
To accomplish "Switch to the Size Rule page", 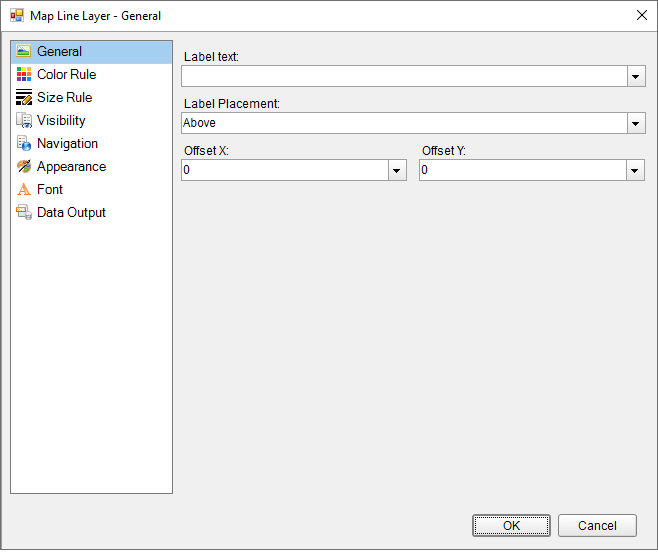I will 91,97.
